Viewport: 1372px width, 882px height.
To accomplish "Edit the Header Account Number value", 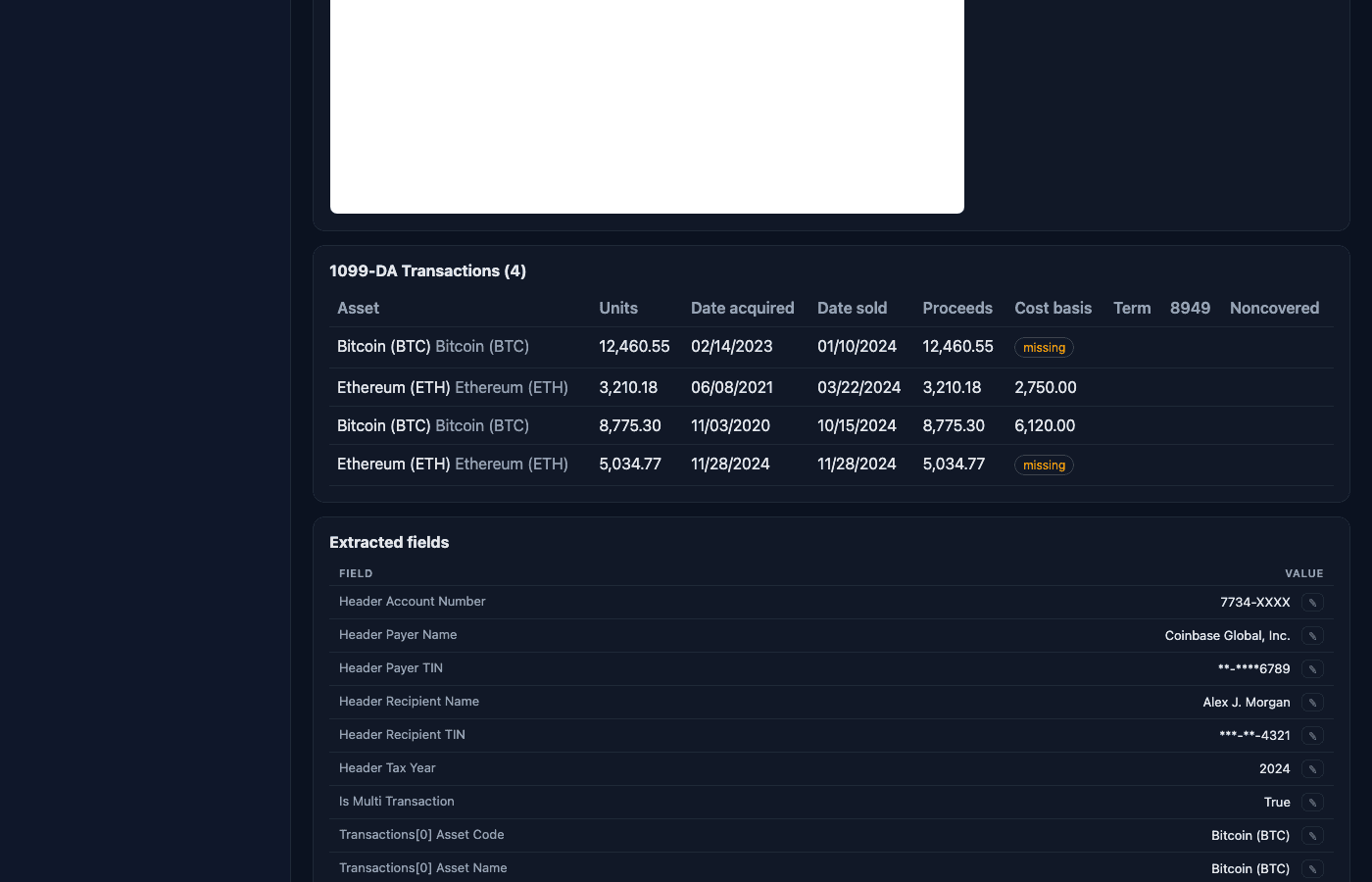I will (x=1312, y=603).
